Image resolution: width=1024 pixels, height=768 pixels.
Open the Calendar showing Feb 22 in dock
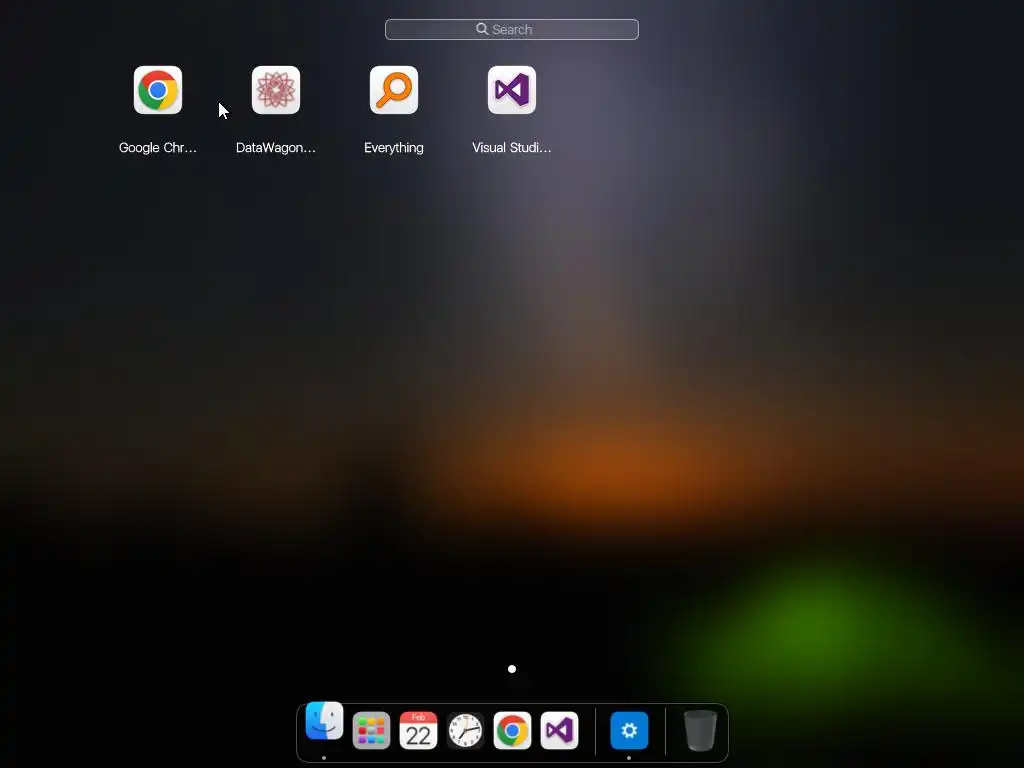coord(418,730)
